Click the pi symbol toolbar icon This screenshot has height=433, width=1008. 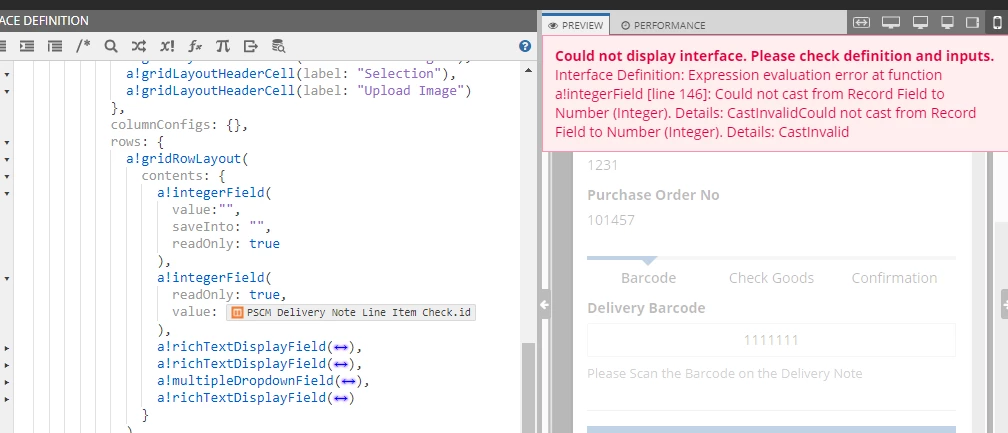pos(222,46)
